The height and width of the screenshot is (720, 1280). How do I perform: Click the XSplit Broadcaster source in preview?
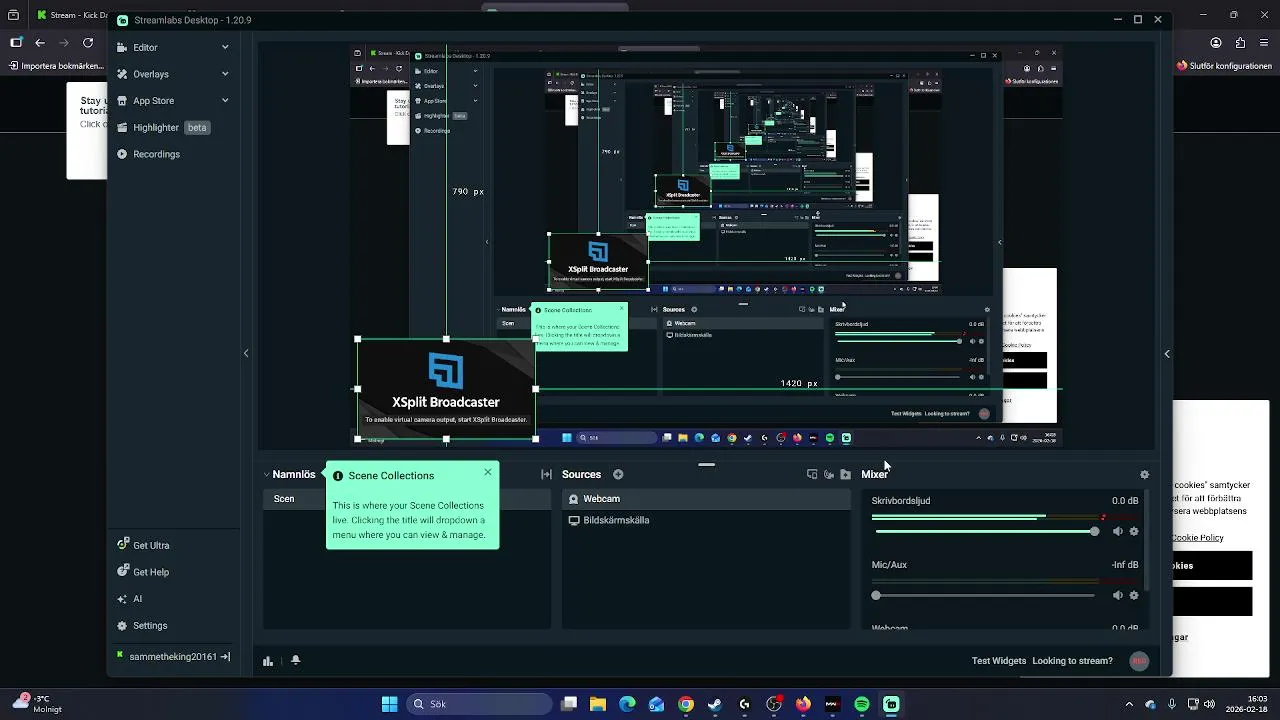(446, 389)
